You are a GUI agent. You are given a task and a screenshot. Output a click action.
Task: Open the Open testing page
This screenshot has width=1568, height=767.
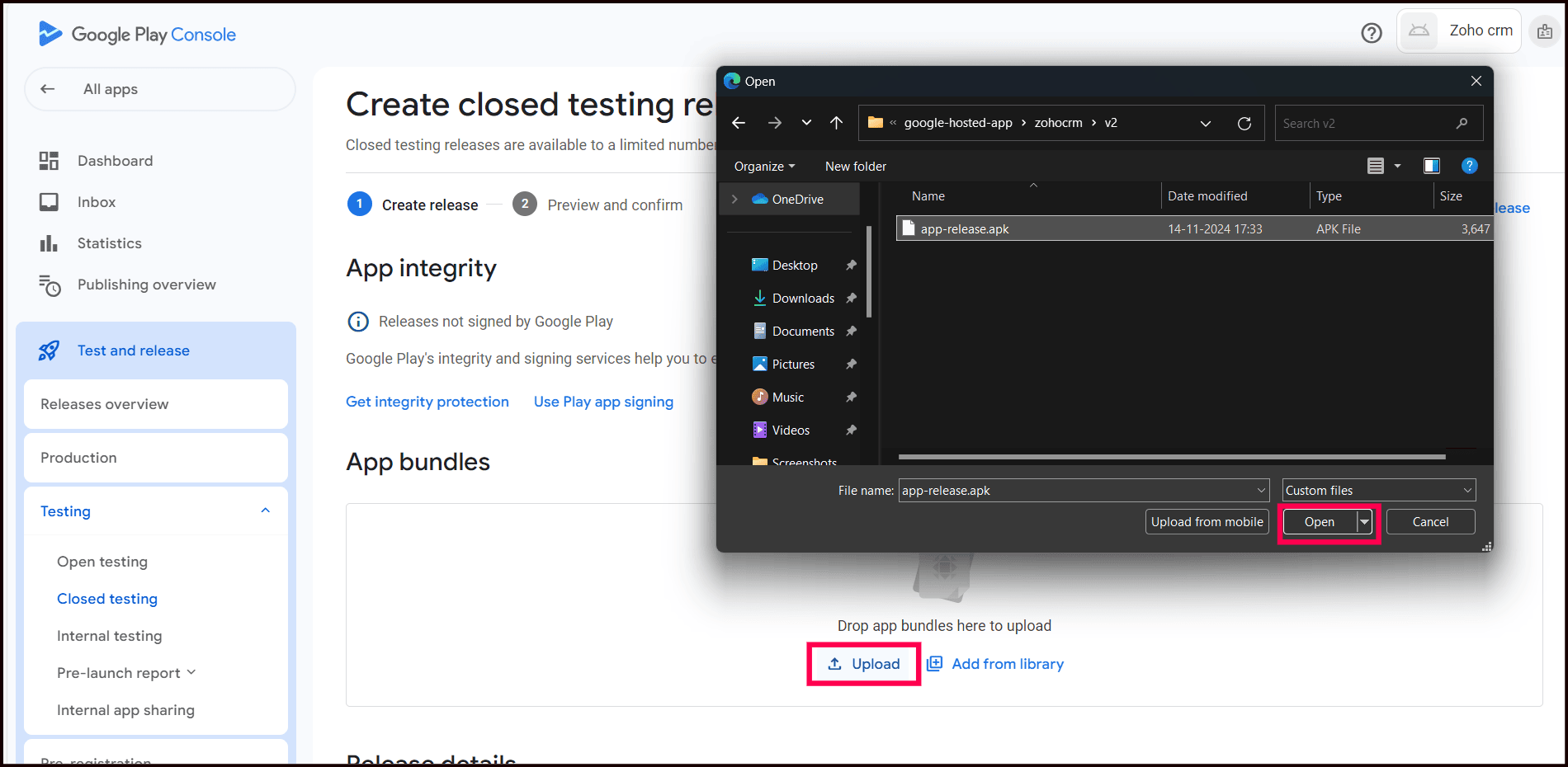point(102,562)
